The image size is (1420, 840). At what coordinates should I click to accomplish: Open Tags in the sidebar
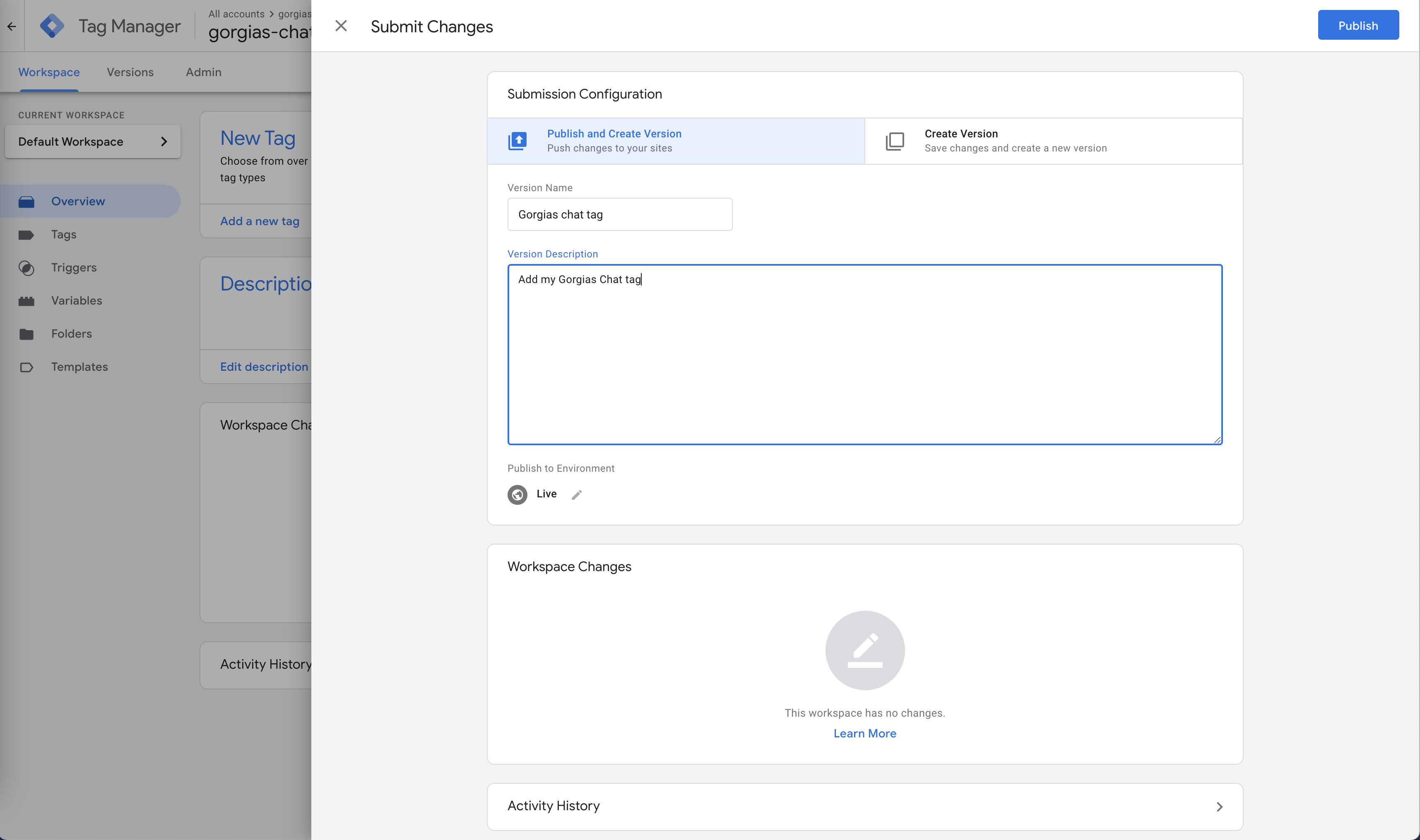tap(90, 234)
